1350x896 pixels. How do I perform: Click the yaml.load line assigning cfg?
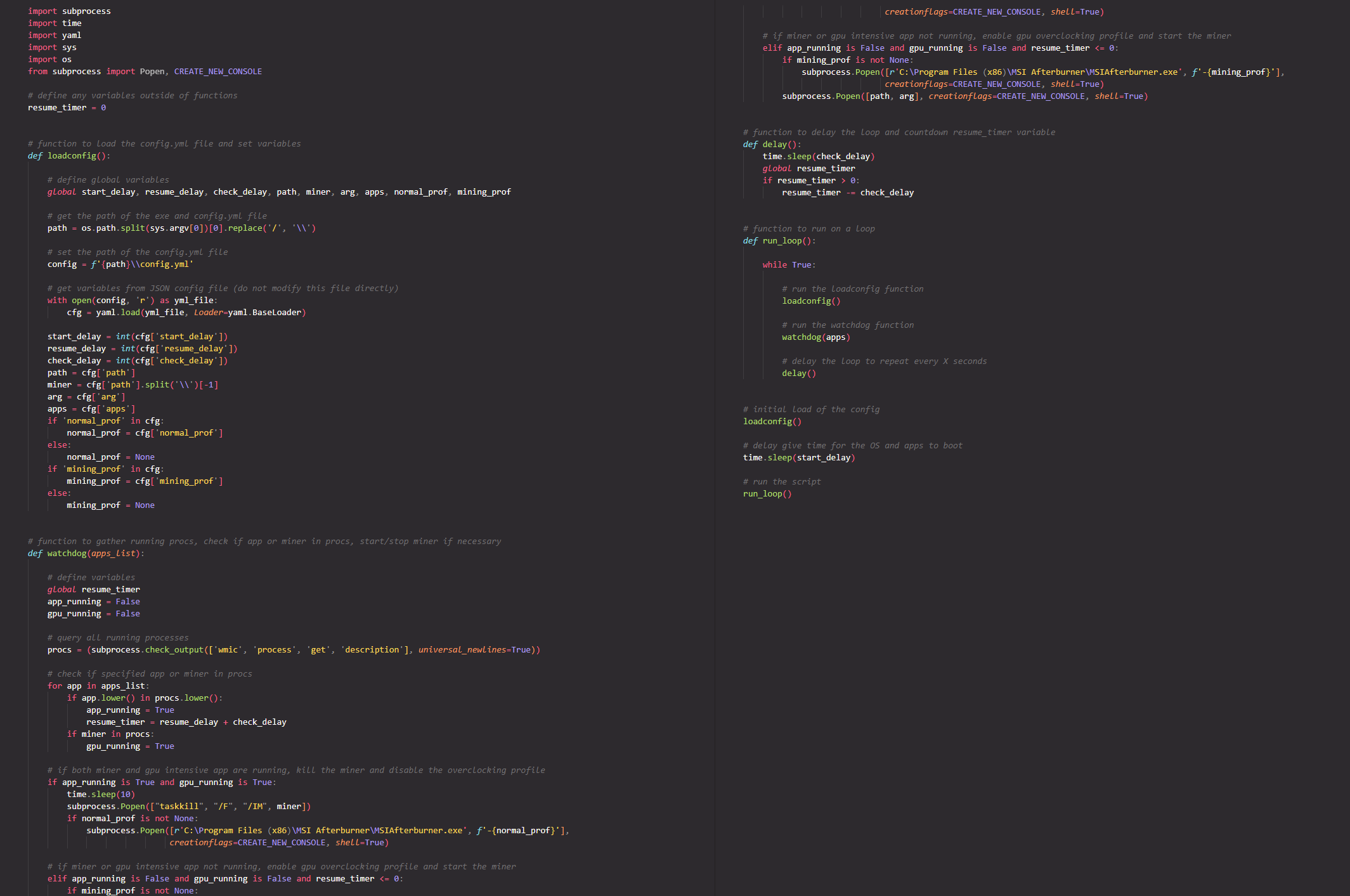(186, 313)
